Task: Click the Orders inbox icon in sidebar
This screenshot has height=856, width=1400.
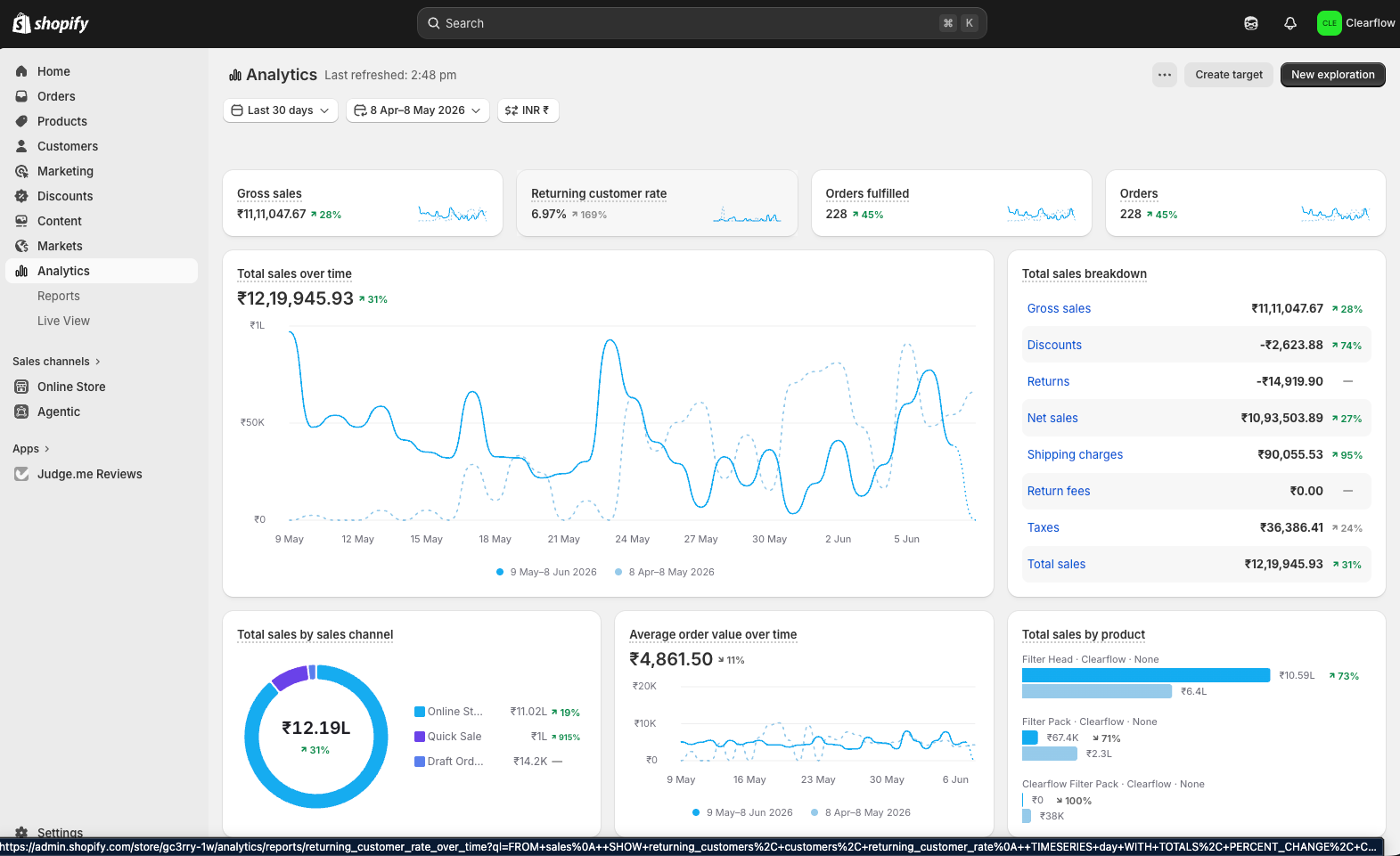Action: [21, 96]
